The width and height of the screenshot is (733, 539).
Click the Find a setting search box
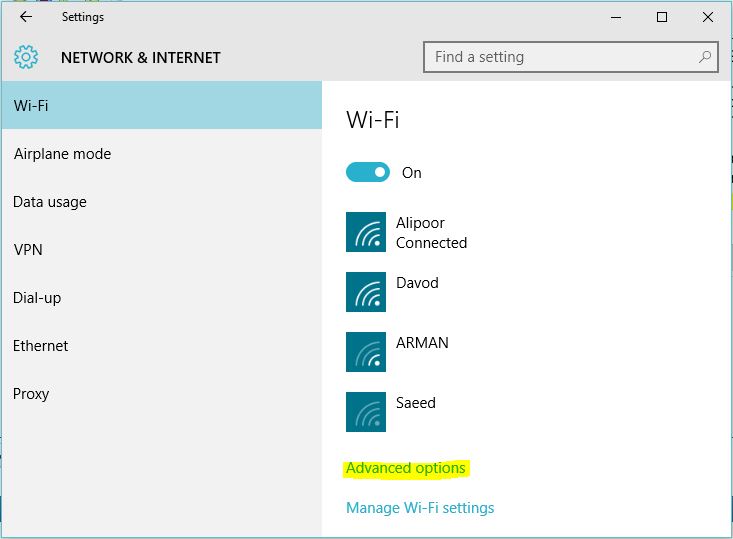(560, 57)
